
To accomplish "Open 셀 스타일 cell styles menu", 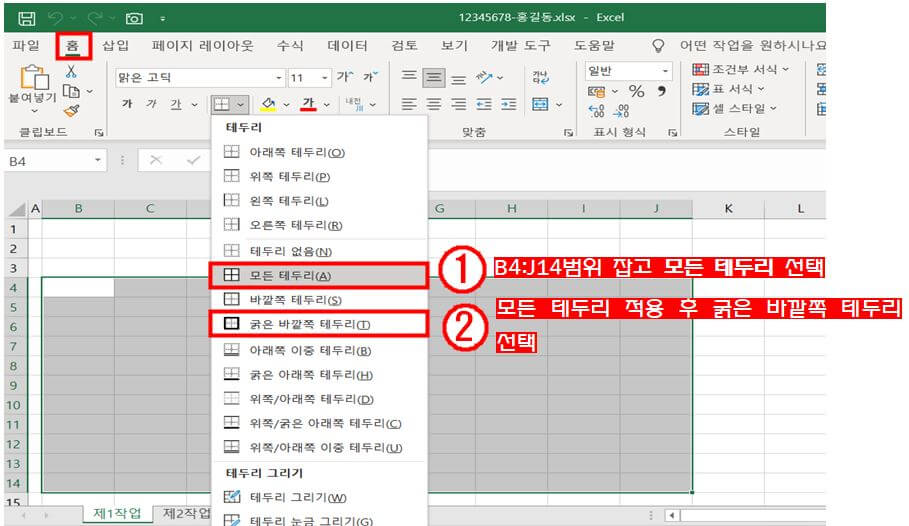I will point(735,108).
